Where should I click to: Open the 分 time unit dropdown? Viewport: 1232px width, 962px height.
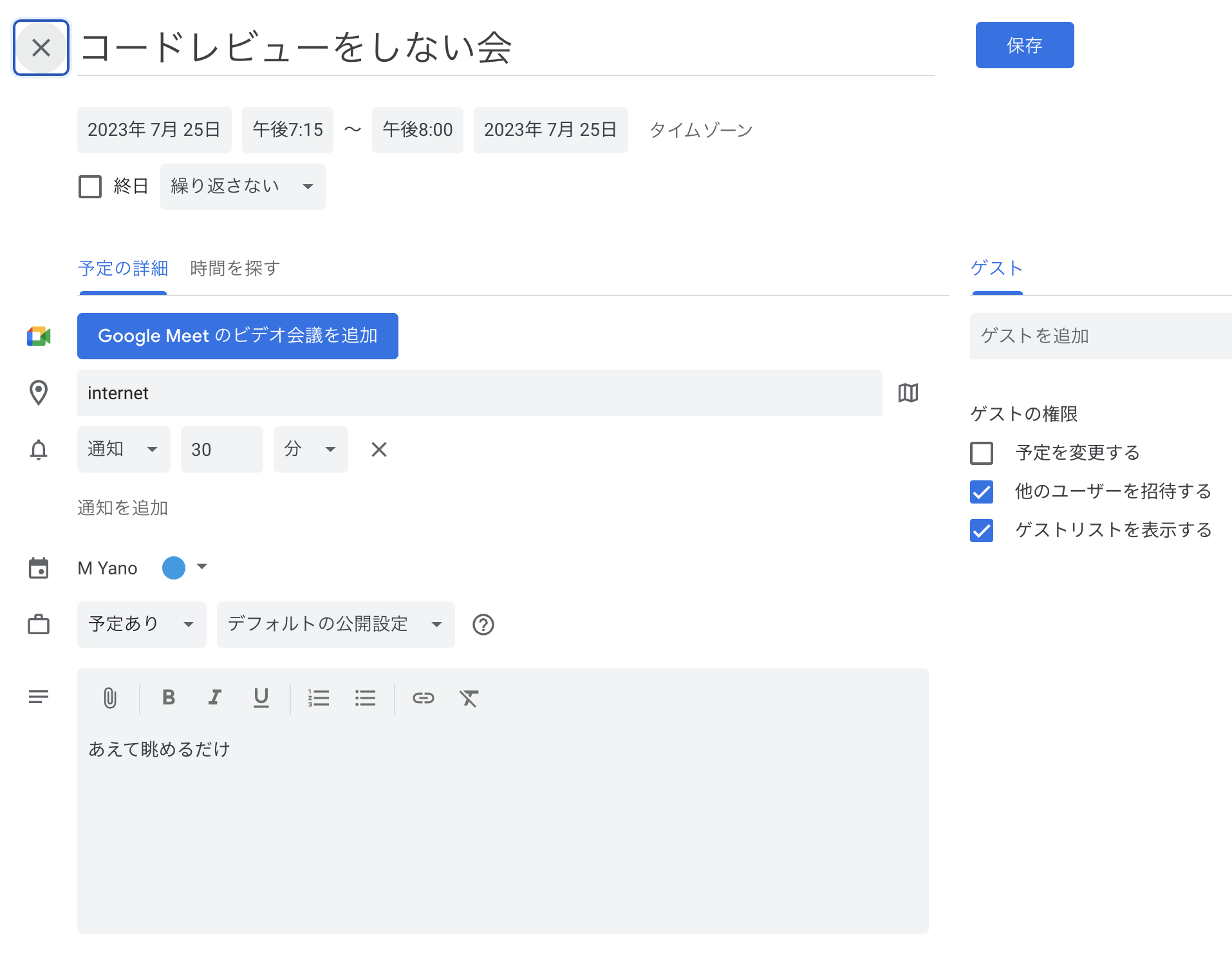pyautogui.click(x=311, y=449)
